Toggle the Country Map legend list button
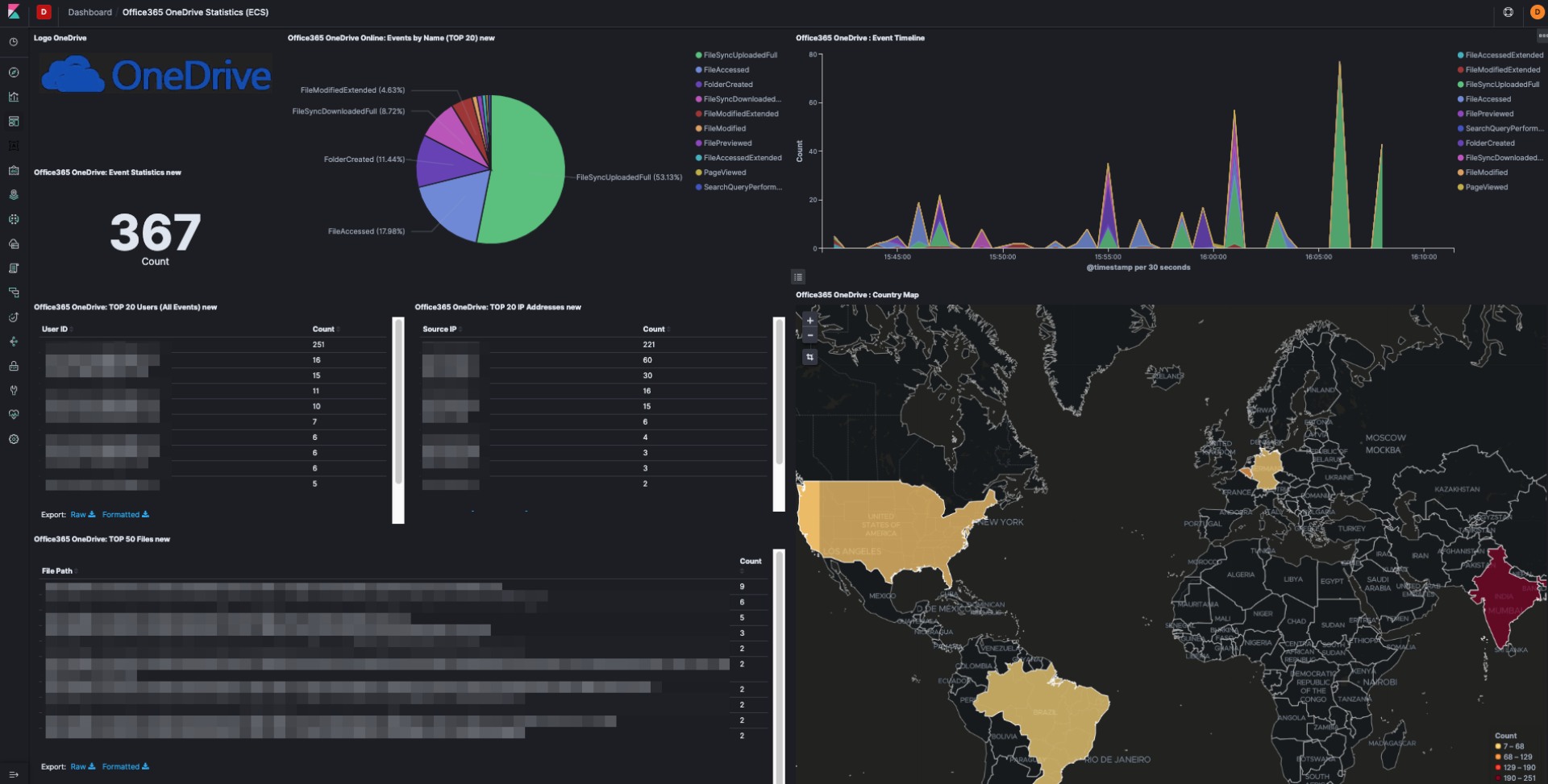This screenshot has height=784, width=1548. tap(798, 277)
